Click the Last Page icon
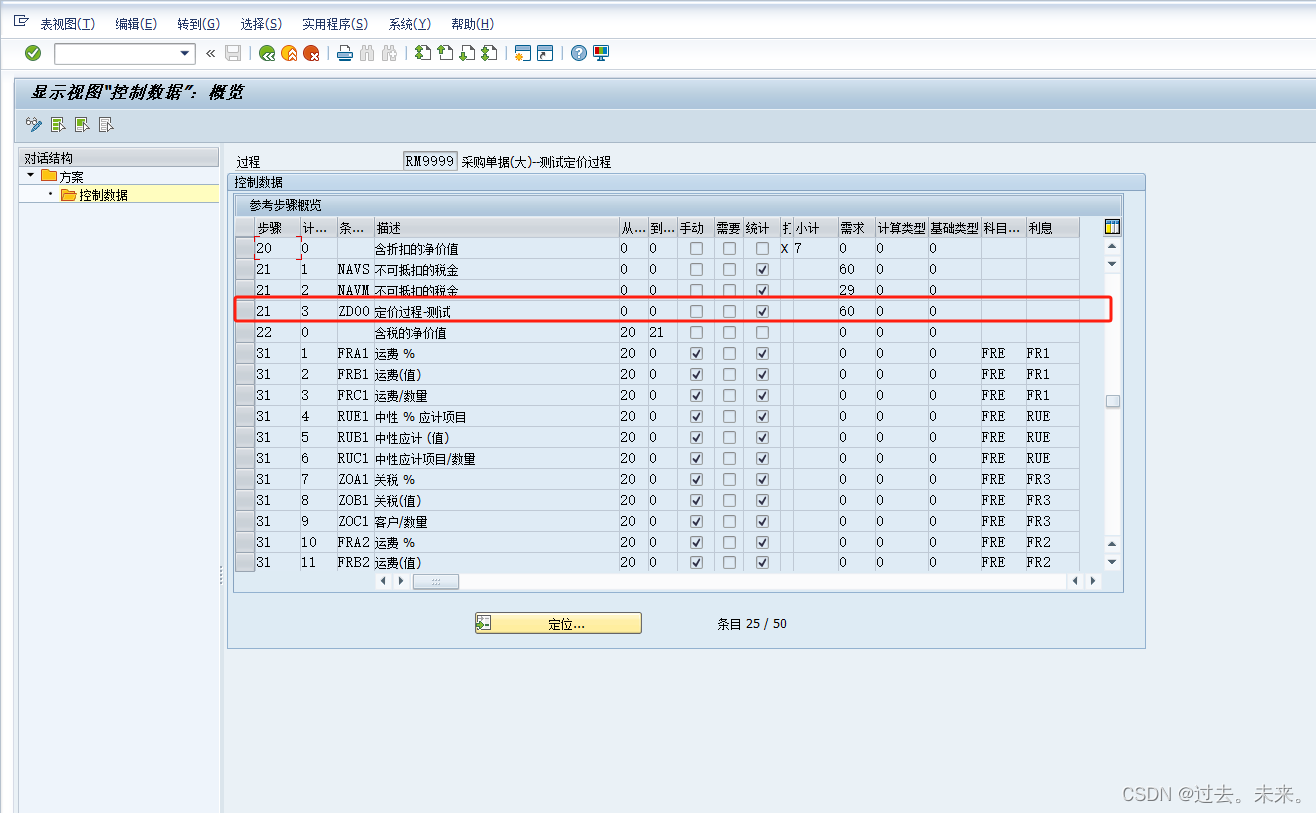Screen dimensions: 1316x813 489,53
